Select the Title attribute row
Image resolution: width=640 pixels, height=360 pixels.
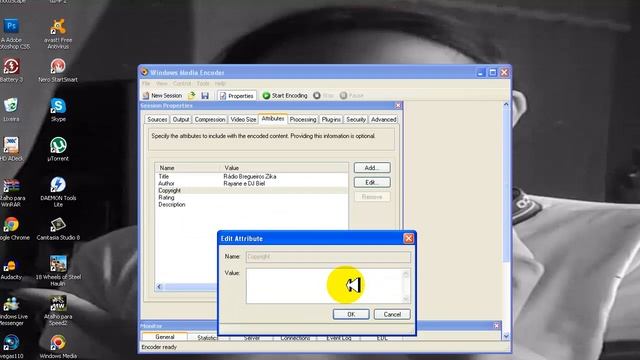pos(251,176)
